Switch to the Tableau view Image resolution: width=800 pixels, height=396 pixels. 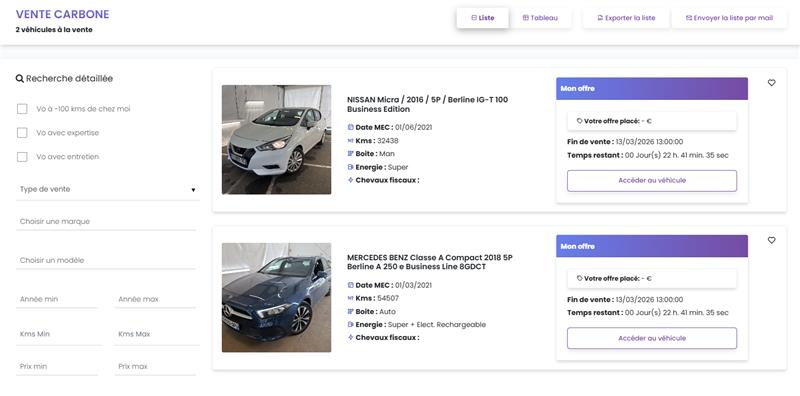[540, 18]
